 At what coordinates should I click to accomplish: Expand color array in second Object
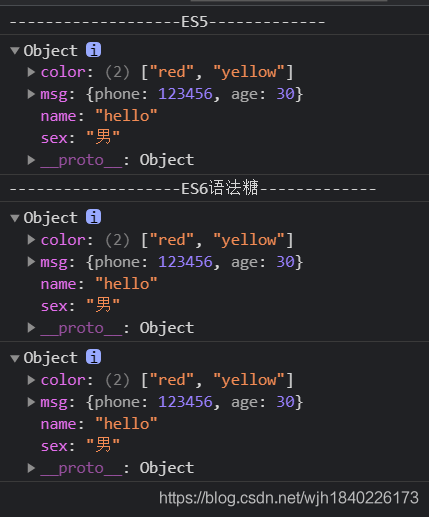pyautogui.click(x=31, y=239)
